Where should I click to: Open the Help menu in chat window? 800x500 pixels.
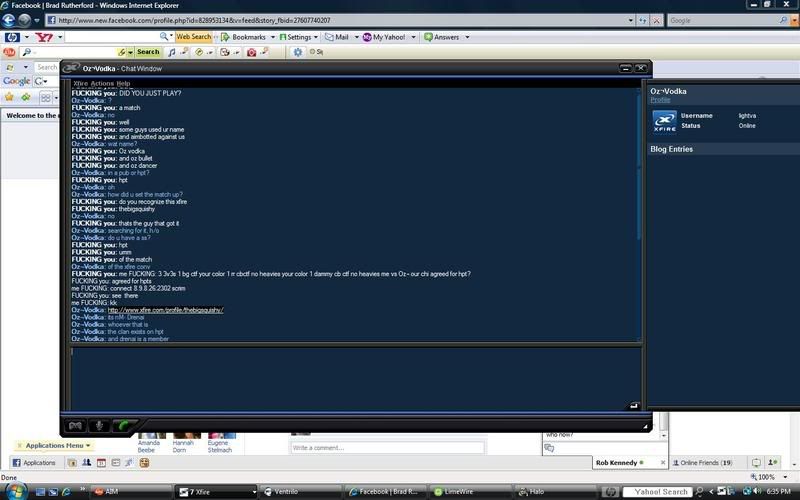pos(123,83)
